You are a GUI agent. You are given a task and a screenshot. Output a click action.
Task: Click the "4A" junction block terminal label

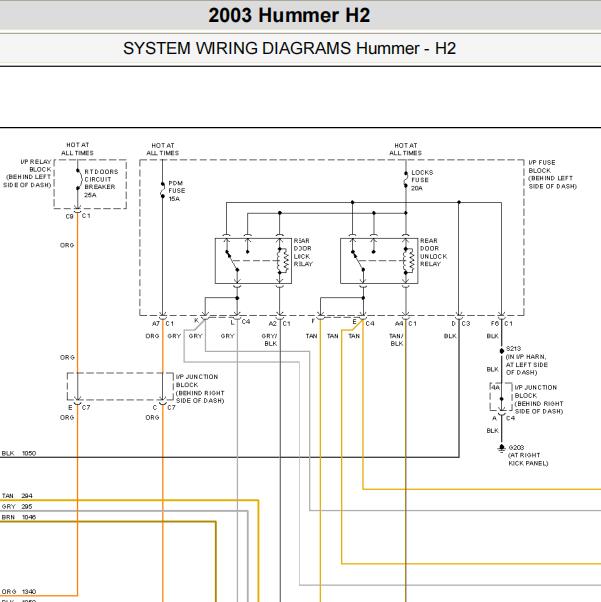pos(495,387)
